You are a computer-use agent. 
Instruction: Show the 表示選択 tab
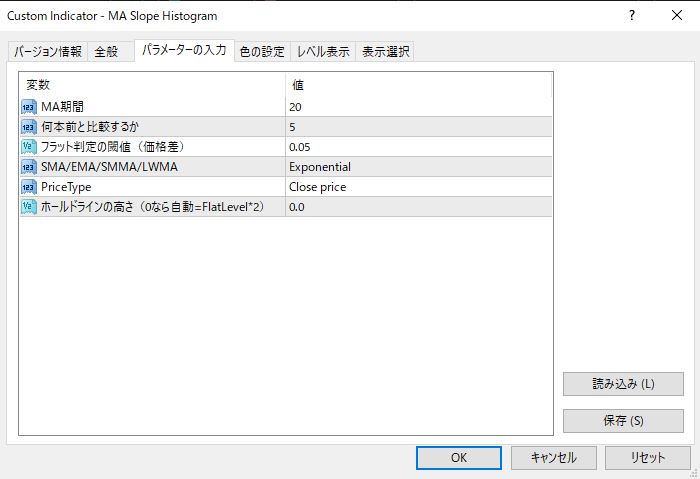pyautogui.click(x=385, y=52)
